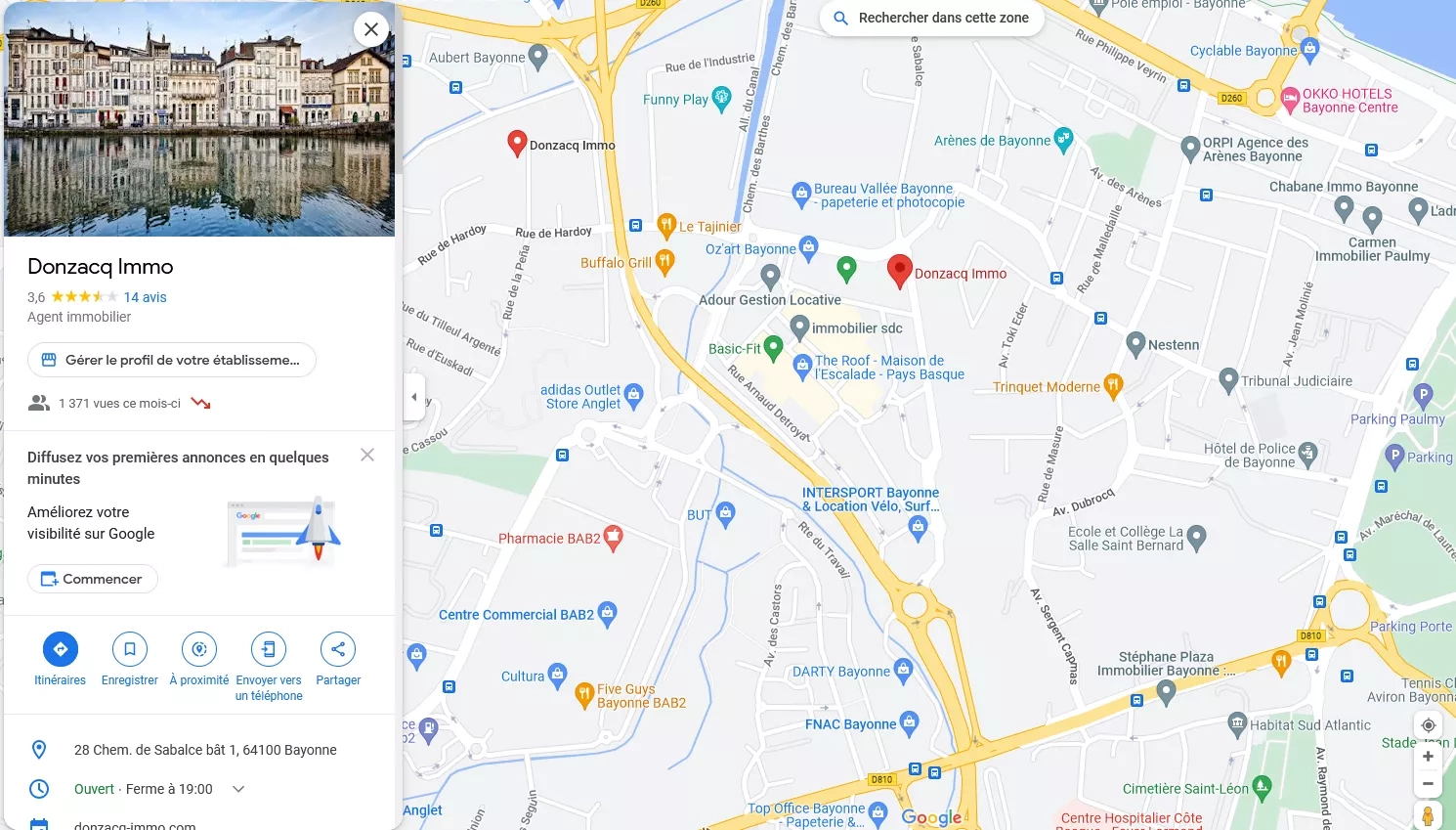Save place with Enregistrer icon
1456x830 pixels.
(130, 649)
